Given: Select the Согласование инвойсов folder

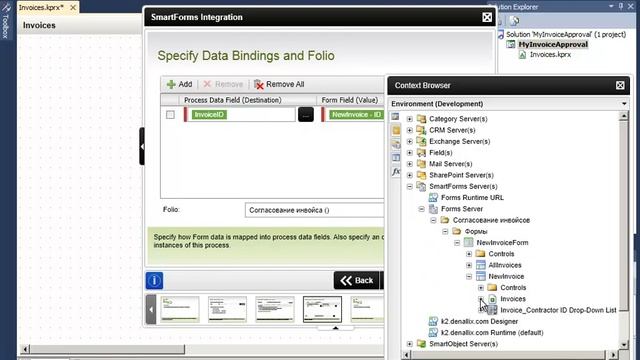Looking at the screenshot, I should point(491,220).
